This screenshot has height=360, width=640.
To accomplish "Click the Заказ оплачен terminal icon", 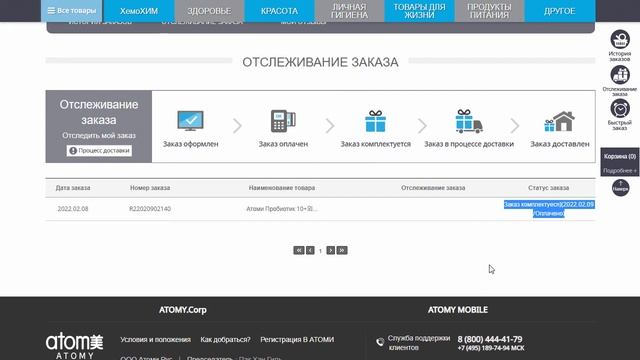I will pos(283,120).
